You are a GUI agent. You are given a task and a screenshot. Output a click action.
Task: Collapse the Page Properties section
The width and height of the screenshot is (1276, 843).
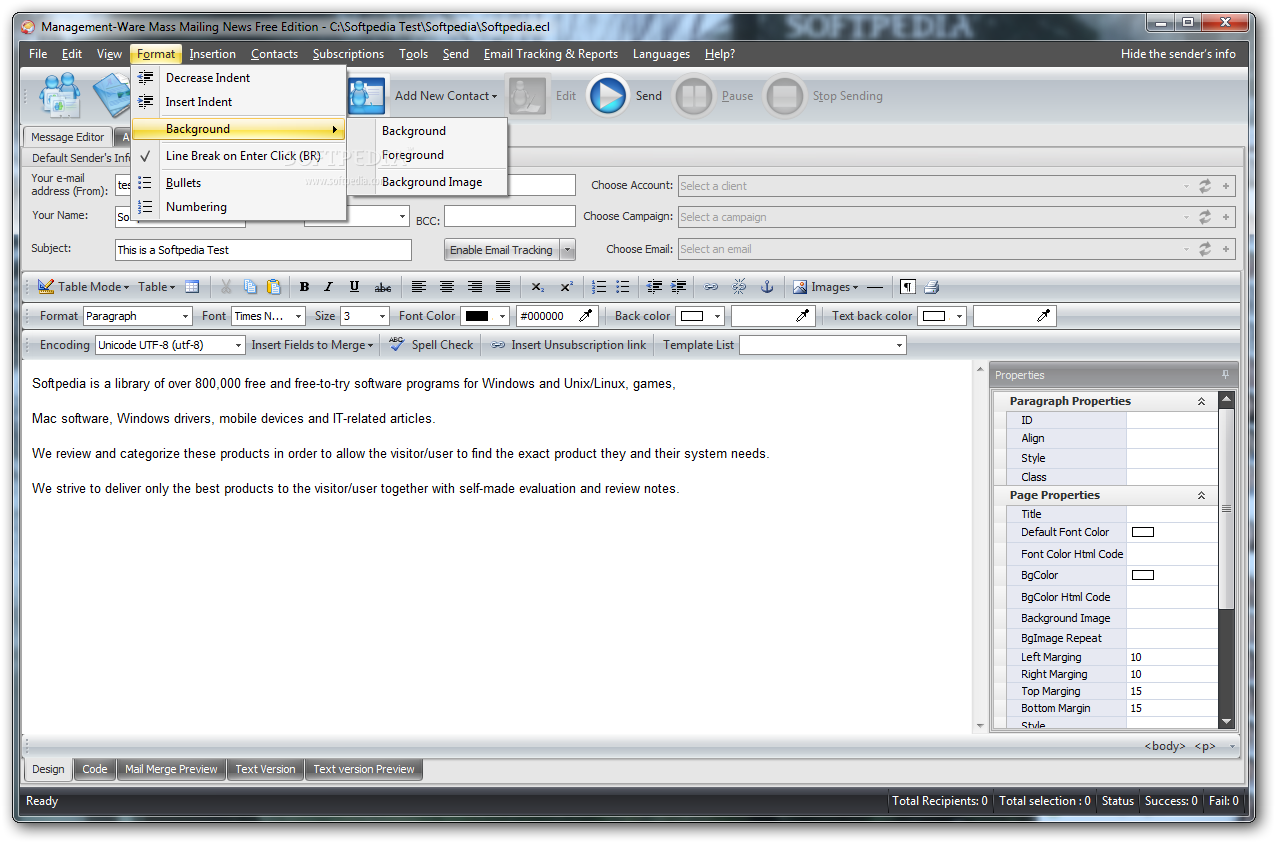pyautogui.click(x=1202, y=495)
